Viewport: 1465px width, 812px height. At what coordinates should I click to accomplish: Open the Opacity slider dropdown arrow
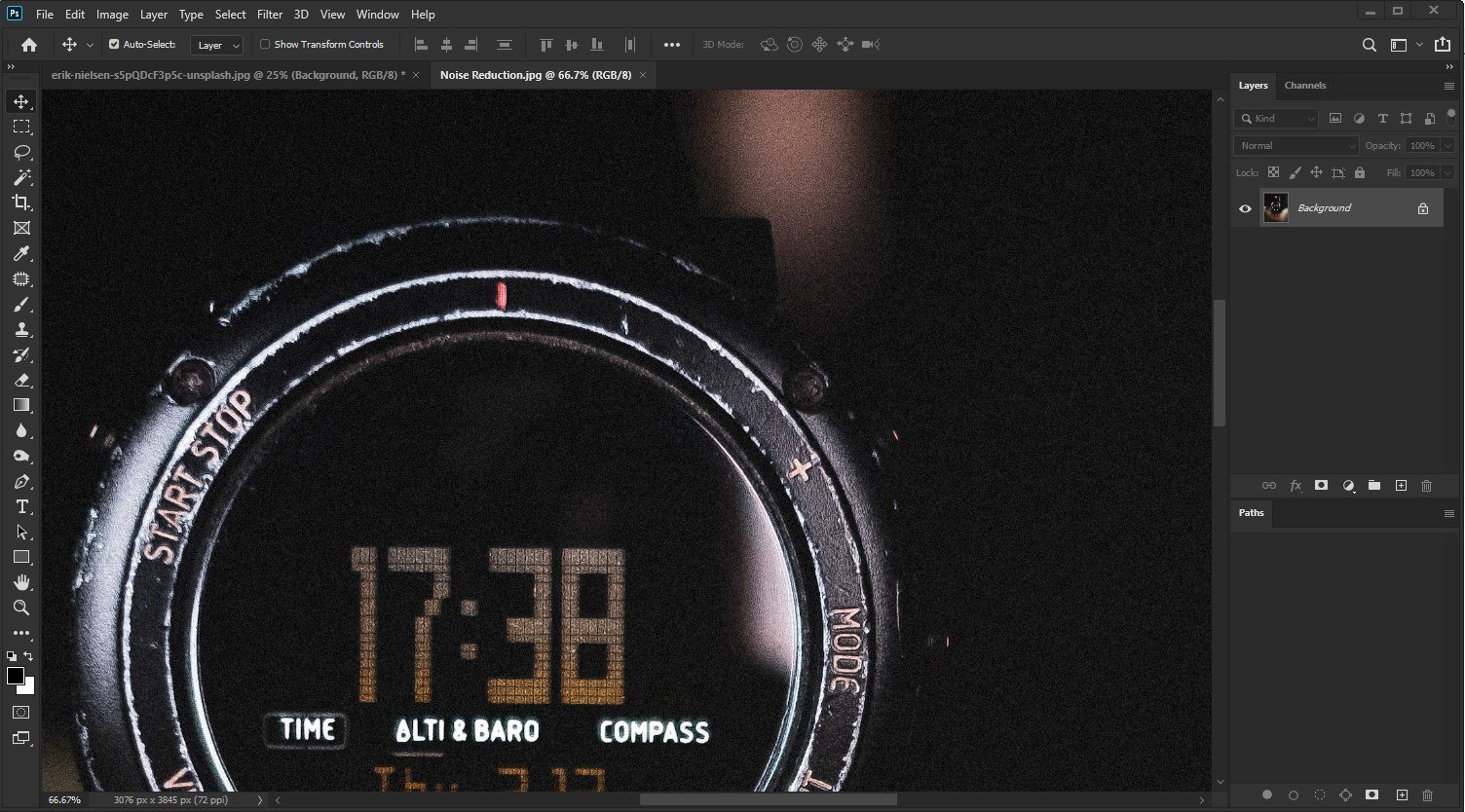tap(1447, 145)
